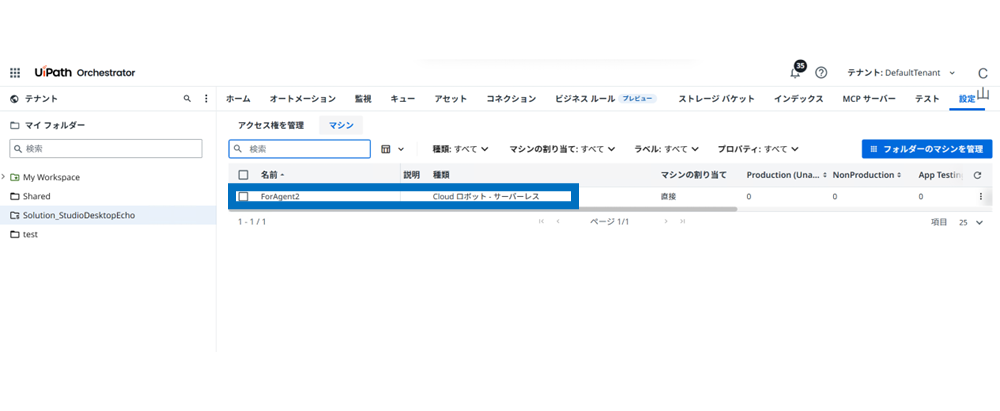Refresh the machines table
This screenshot has height=411, width=1000.
click(977, 174)
